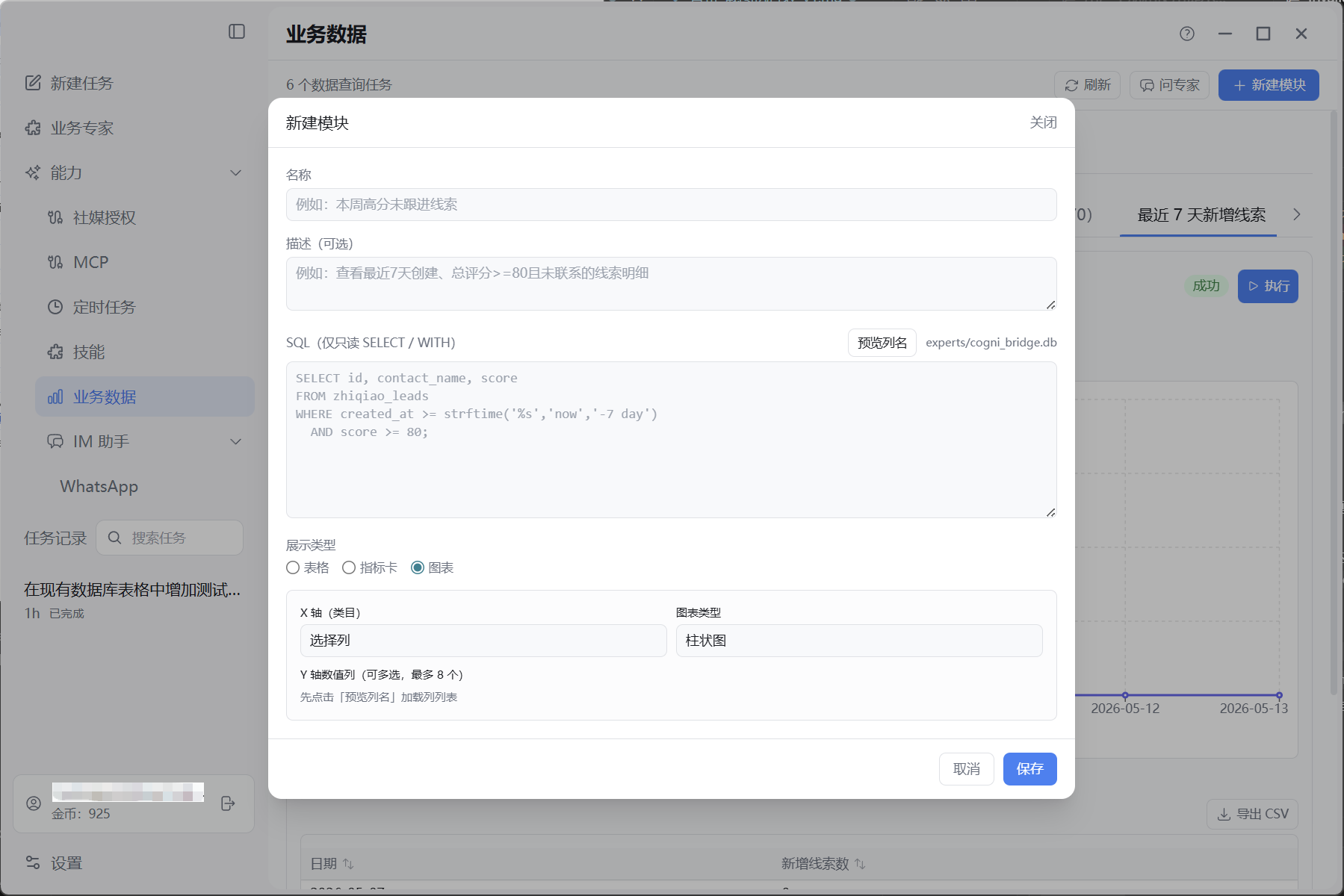Click the 问专家 button
The width and height of the screenshot is (1344, 896).
1169,85
